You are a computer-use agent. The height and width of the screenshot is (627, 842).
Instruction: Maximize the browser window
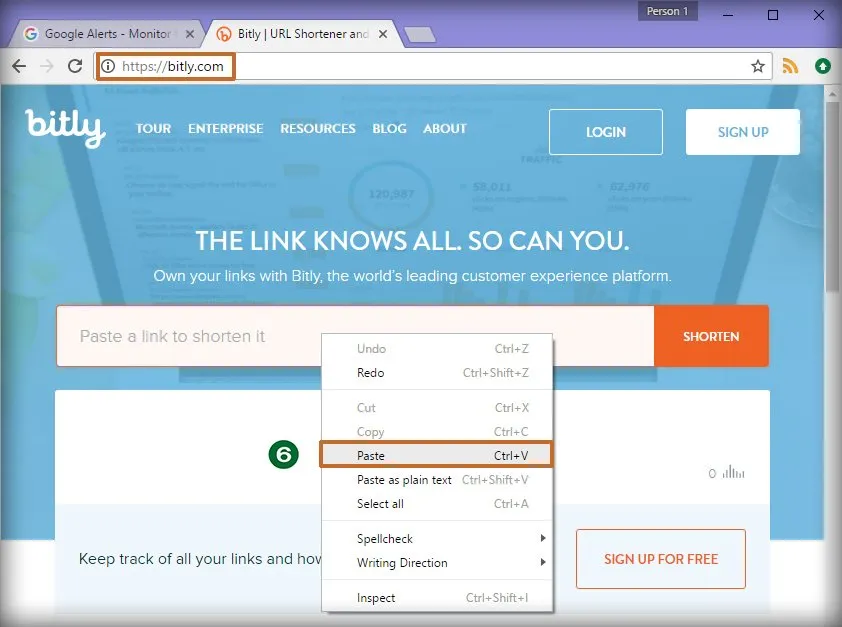coord(773,14)
